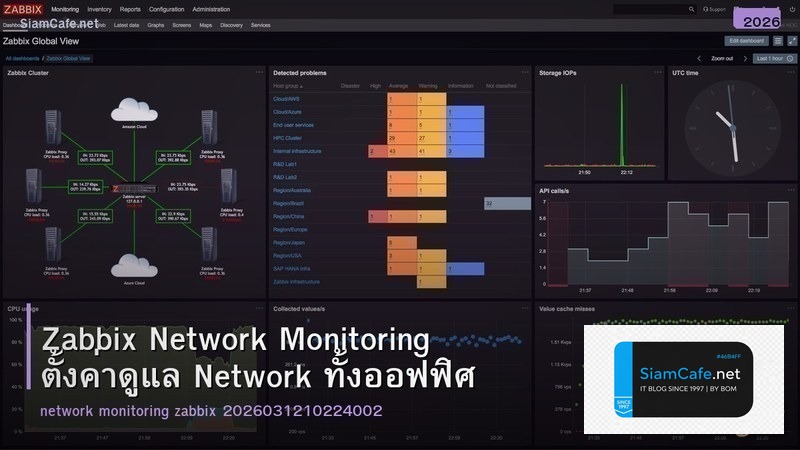Sort by Host group column header
The height and width of the screenshot is (450, 800).
click(x=288, y=86)
